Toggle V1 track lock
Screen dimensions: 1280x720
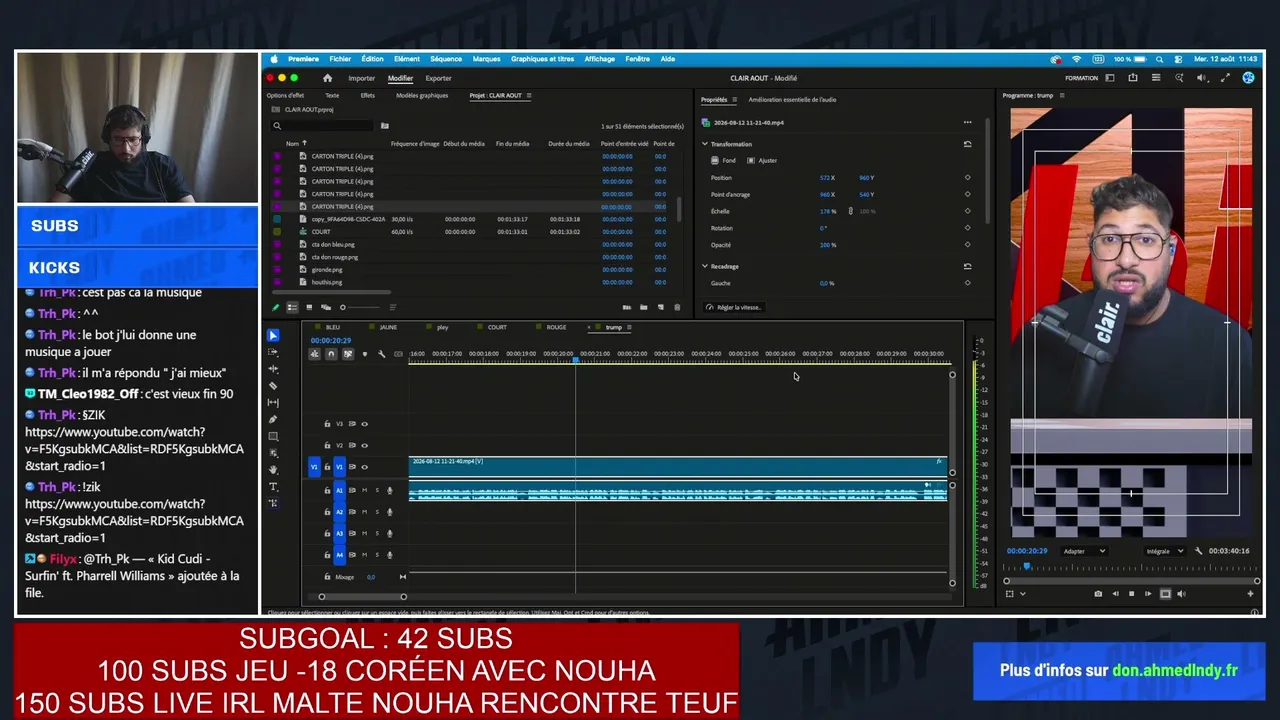(327, 467)
